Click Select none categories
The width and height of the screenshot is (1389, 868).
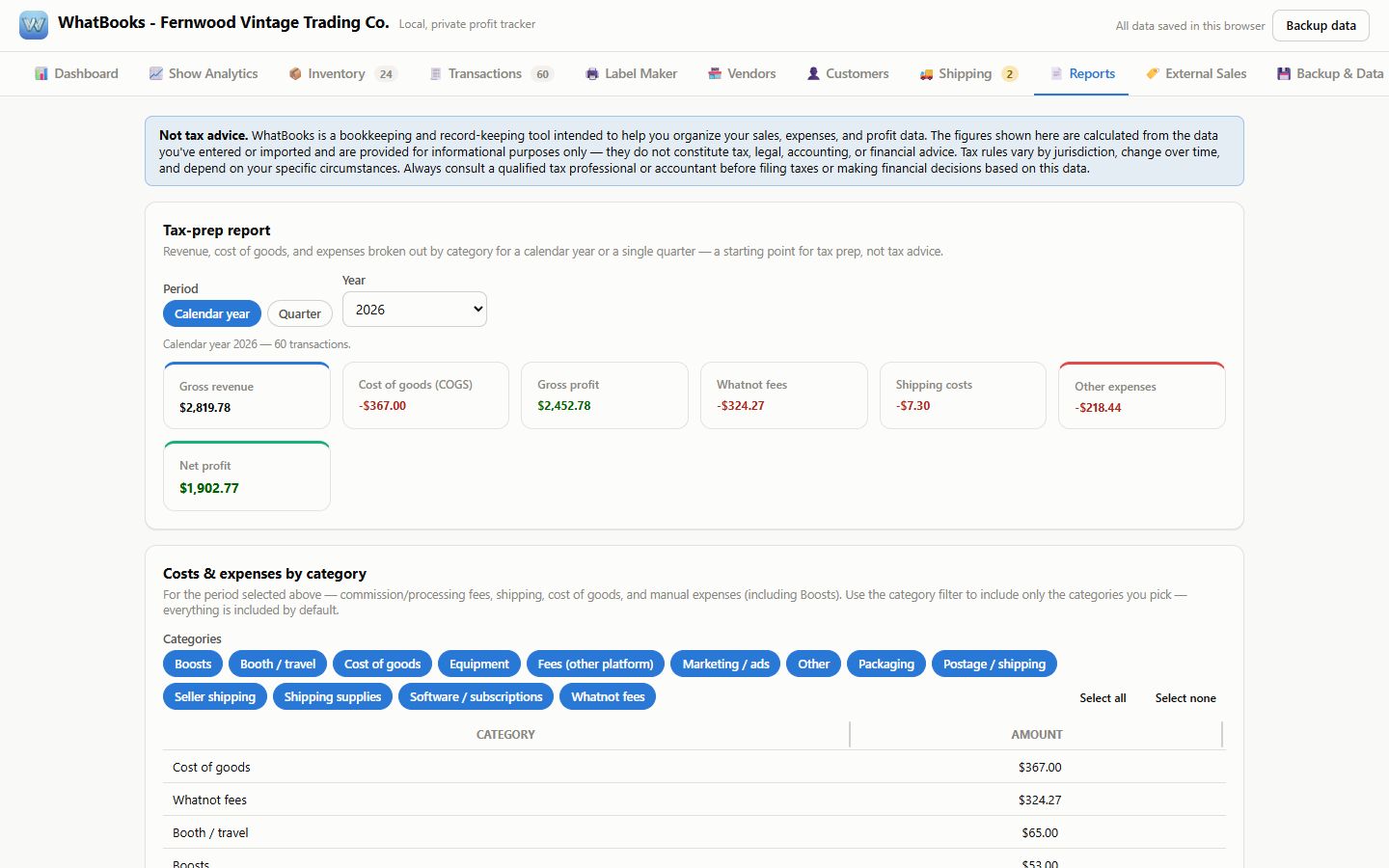[1185, 698]
